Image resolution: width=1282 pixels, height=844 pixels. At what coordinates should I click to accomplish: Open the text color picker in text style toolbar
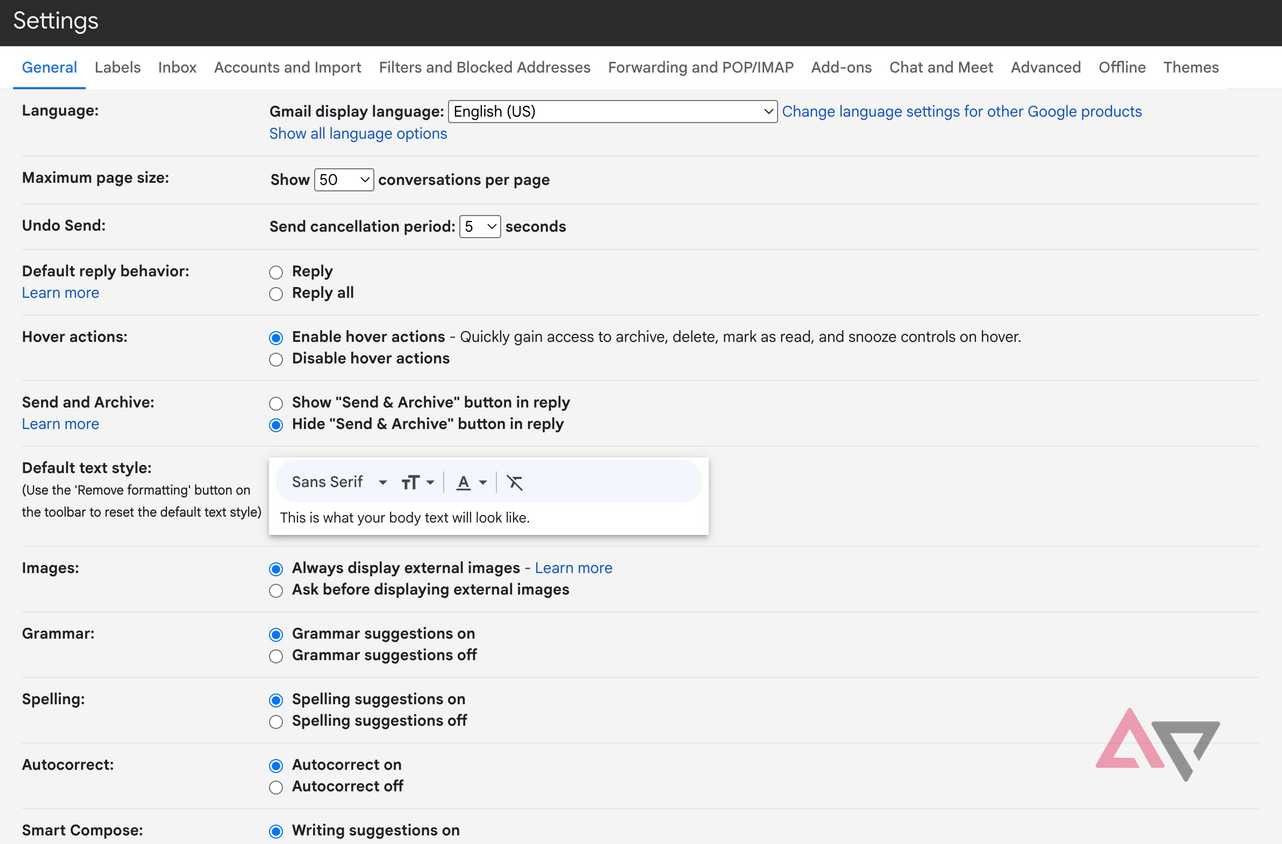coord(471,482)
